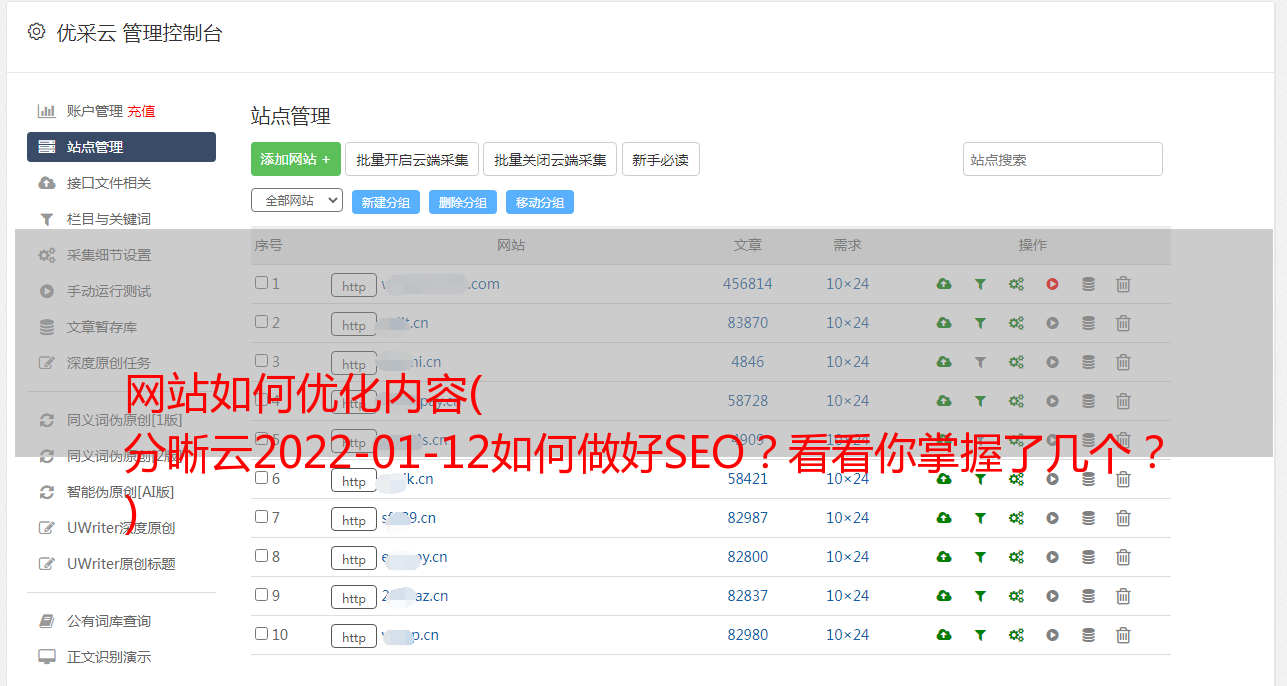This screenshot has width=1287, height=686.
Task: Click the 批量关闭云端采集 button
Action: point(550,159)
